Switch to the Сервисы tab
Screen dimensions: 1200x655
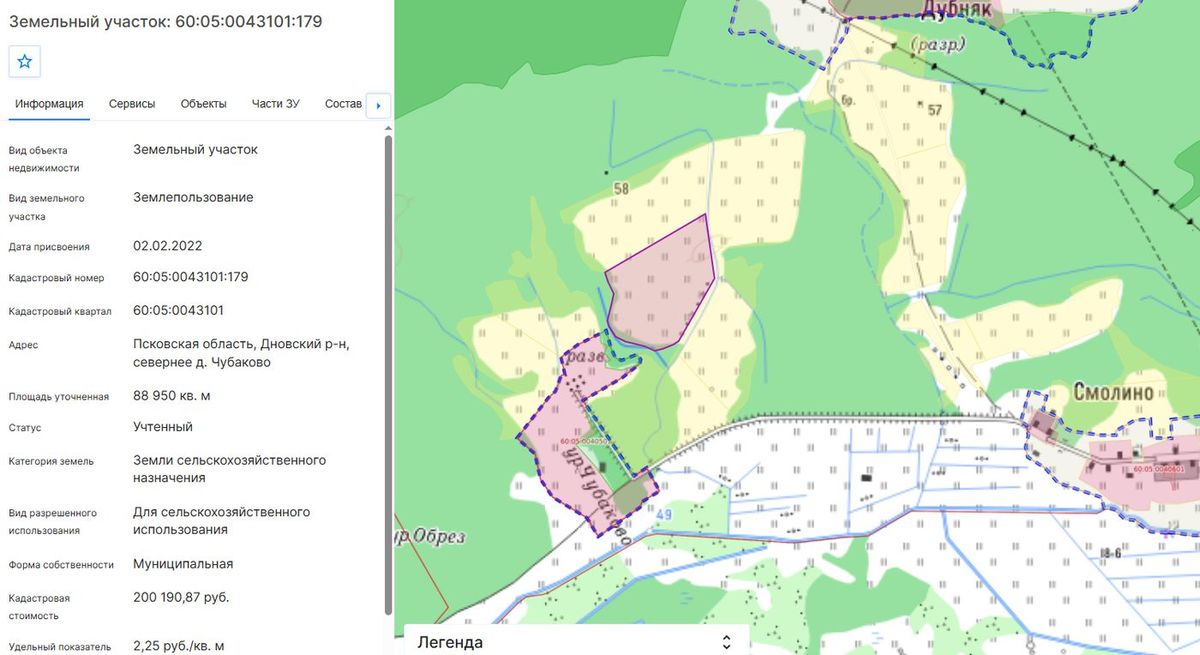132,104
